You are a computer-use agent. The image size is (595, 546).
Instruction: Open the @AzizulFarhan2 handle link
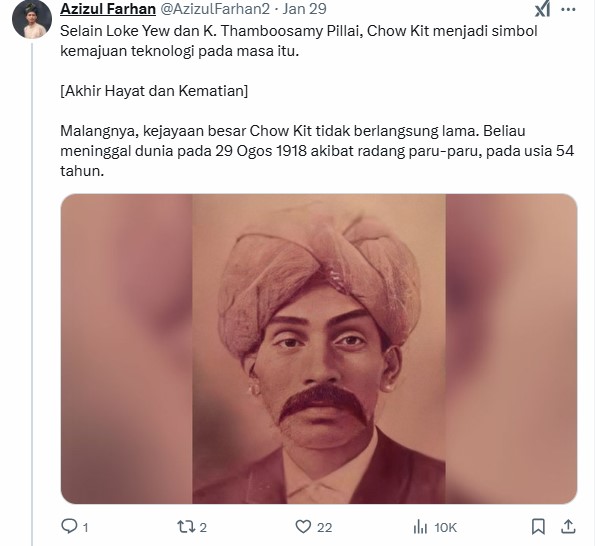click(x=215, y=9)
